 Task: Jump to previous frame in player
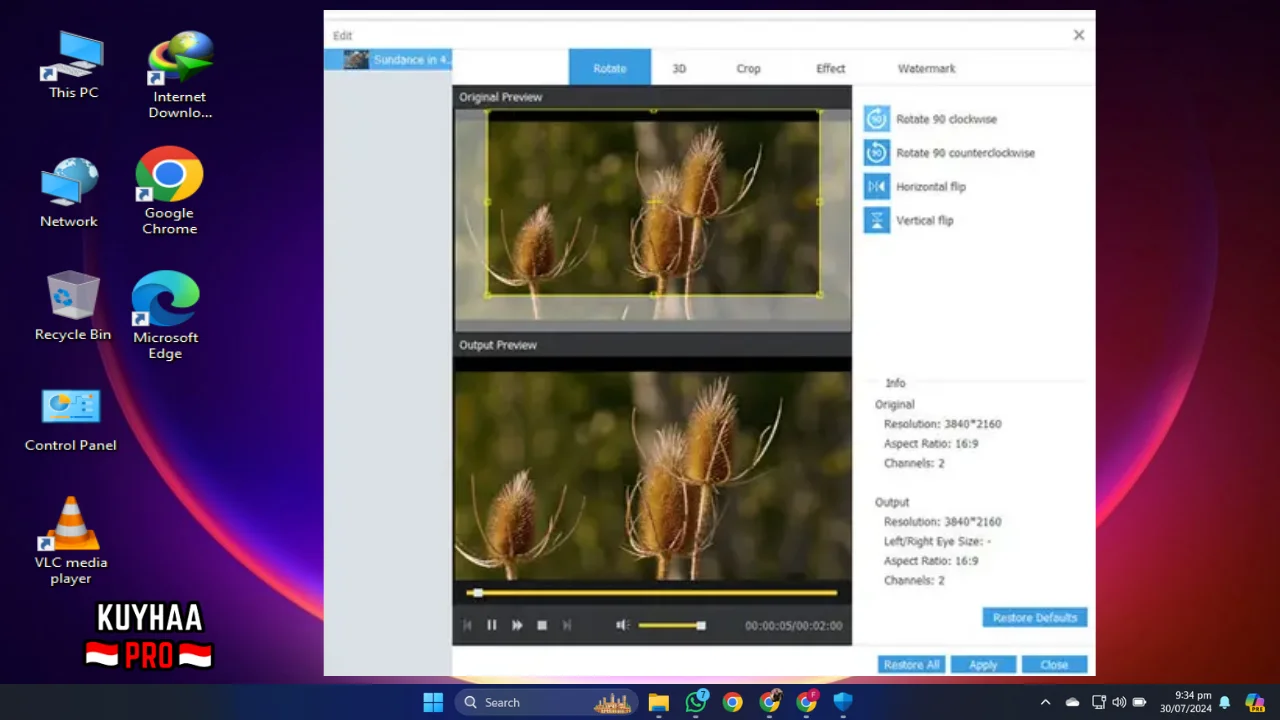(x=467, y=625)
